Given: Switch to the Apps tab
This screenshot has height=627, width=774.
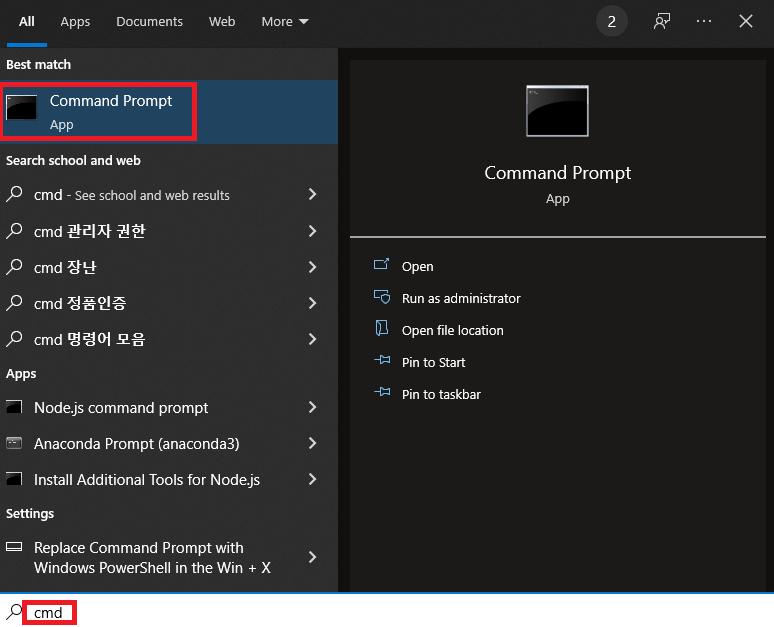Looking at the screenshot, I should pos(75,22).
